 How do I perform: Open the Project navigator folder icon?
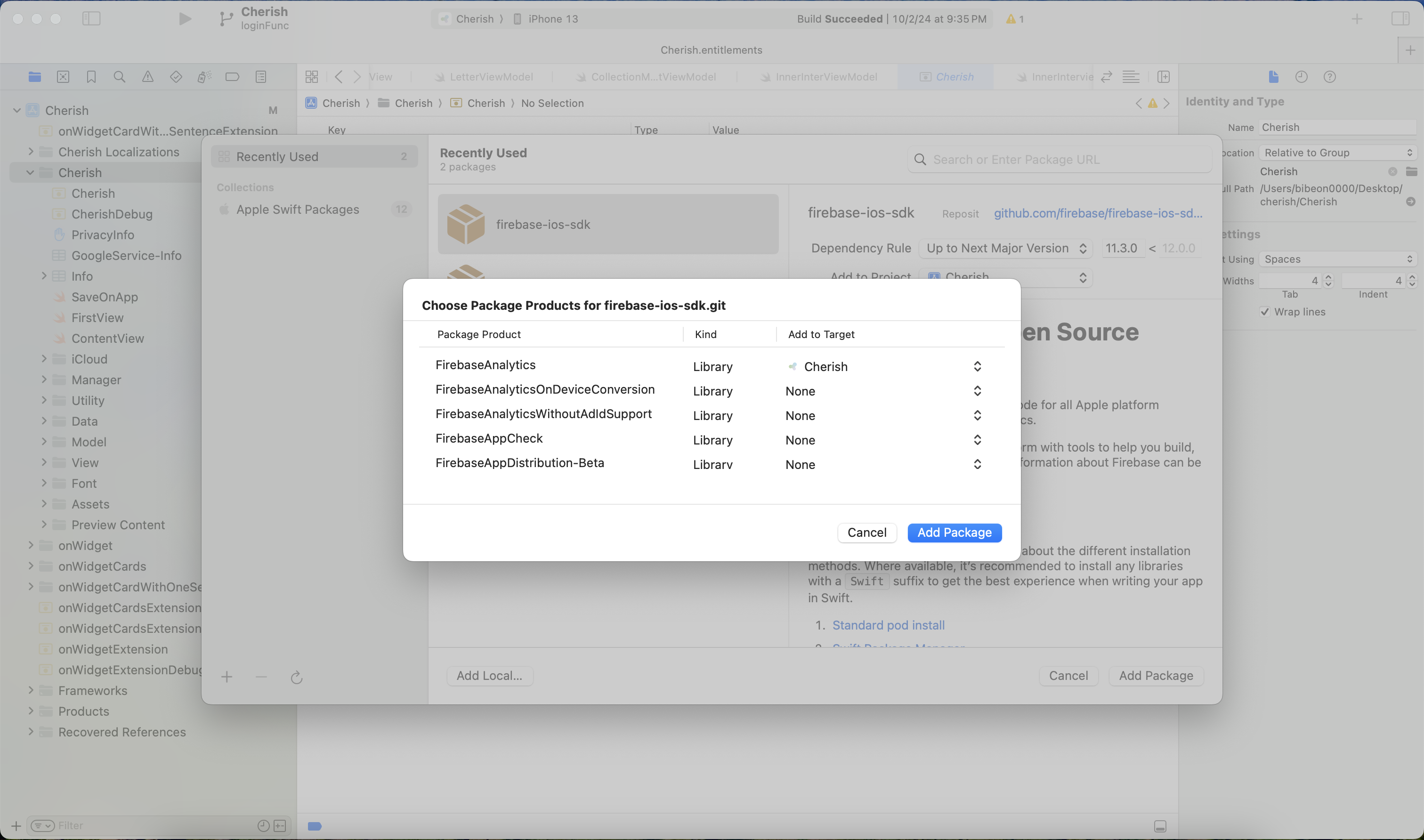[x=34, y=77]
